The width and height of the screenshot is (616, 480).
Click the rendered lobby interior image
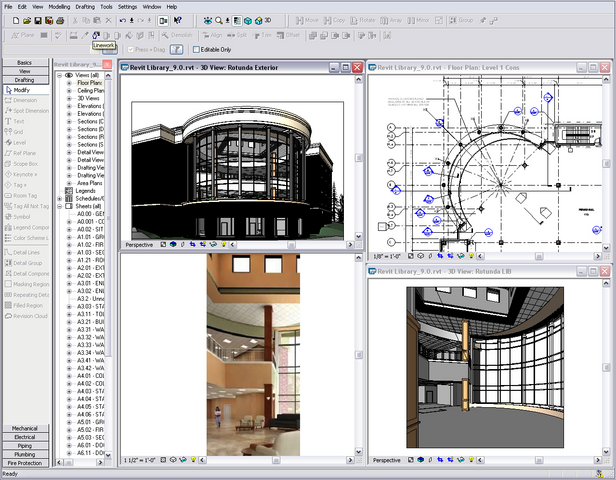pyautogui.click(x=253, y=355)
